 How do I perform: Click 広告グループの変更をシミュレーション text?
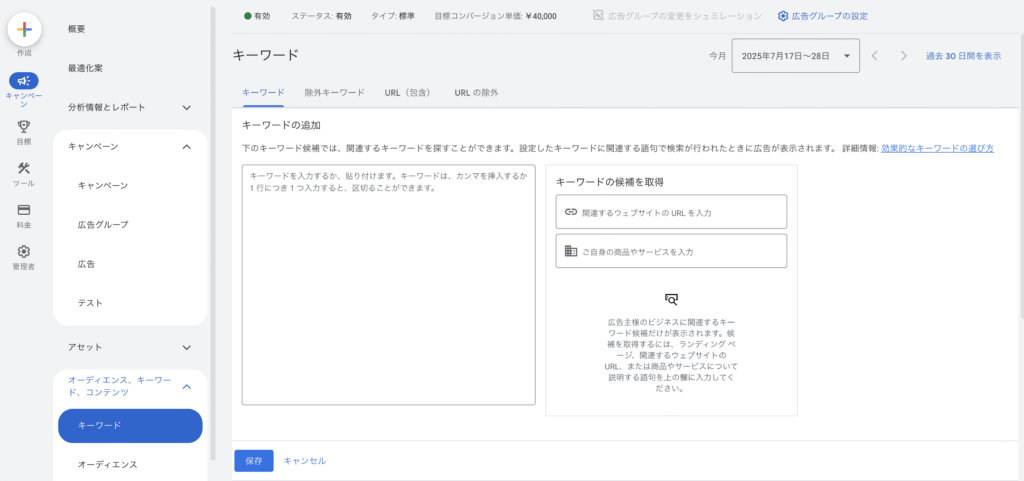[684, 16]
